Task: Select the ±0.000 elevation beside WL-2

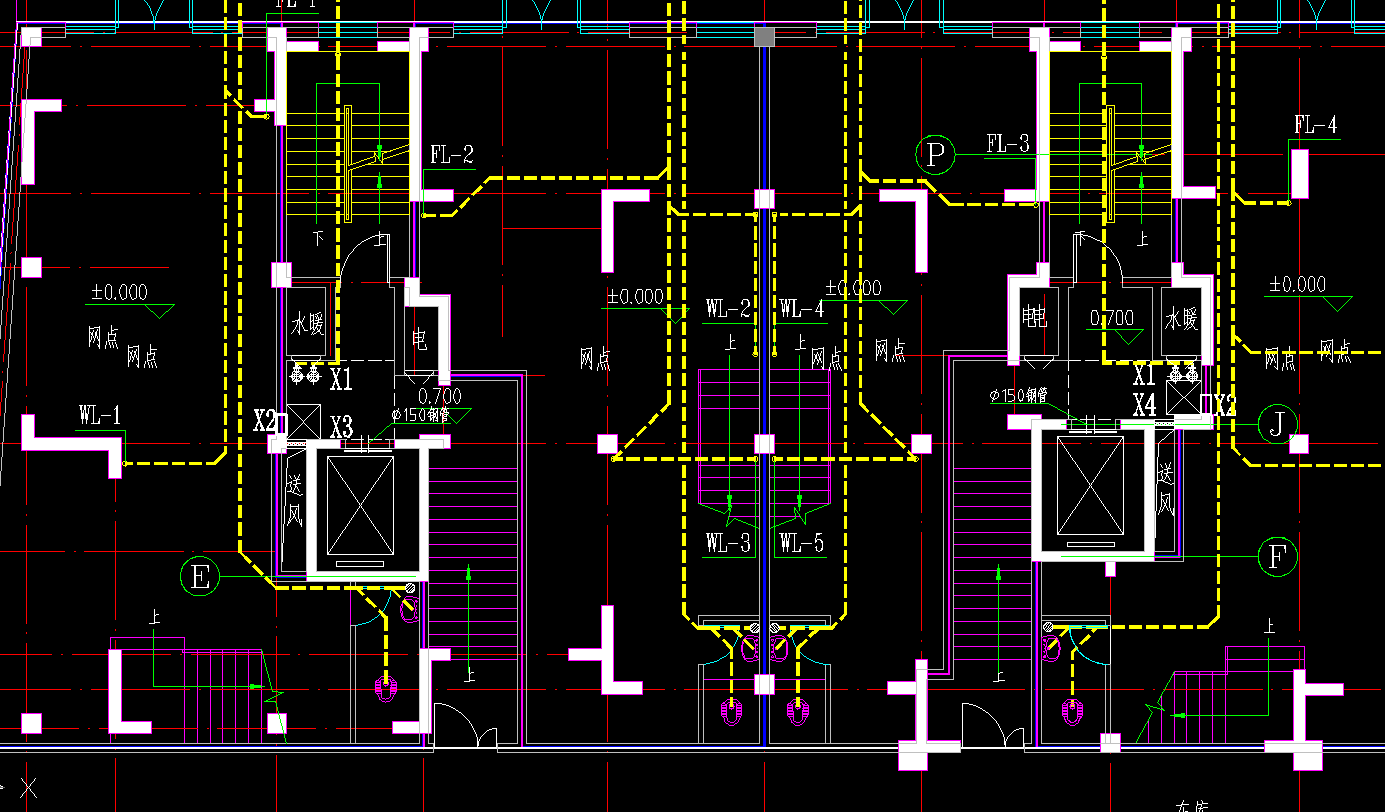Action: click(636, 297)
